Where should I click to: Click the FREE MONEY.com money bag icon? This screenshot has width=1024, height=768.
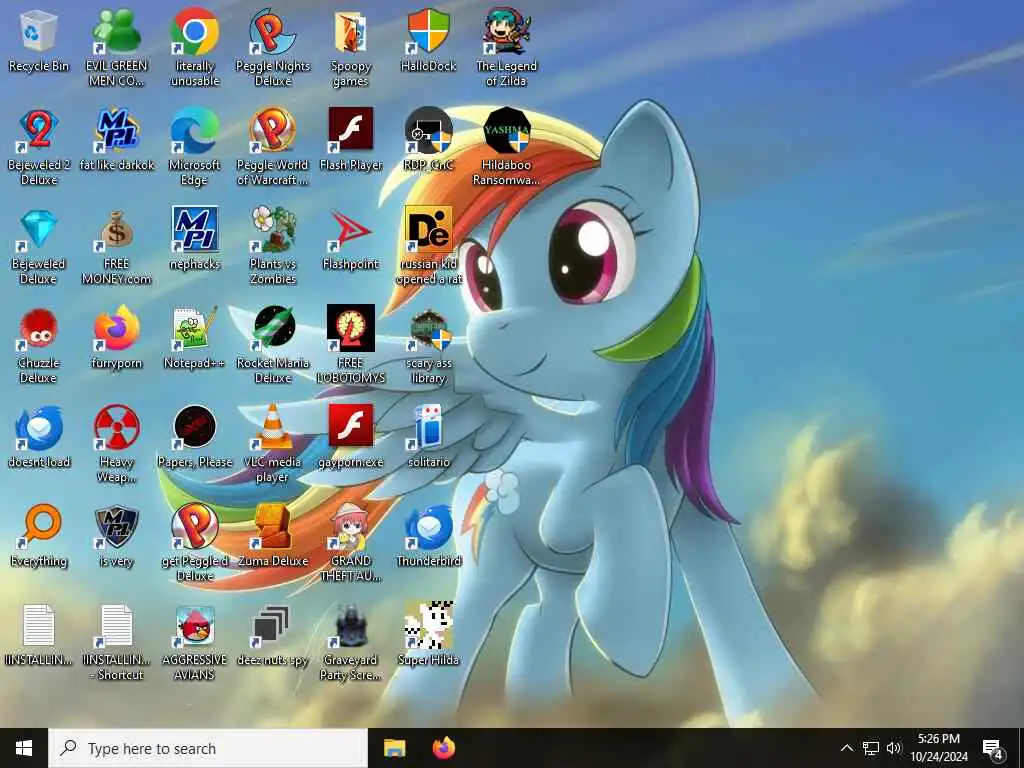click(117, 229)
